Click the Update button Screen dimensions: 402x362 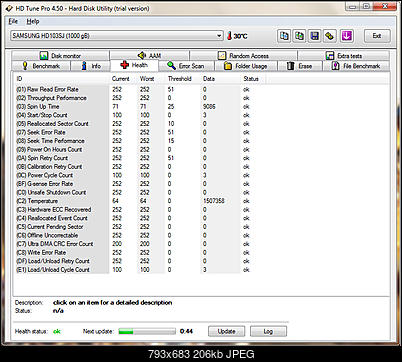(226, 331)
